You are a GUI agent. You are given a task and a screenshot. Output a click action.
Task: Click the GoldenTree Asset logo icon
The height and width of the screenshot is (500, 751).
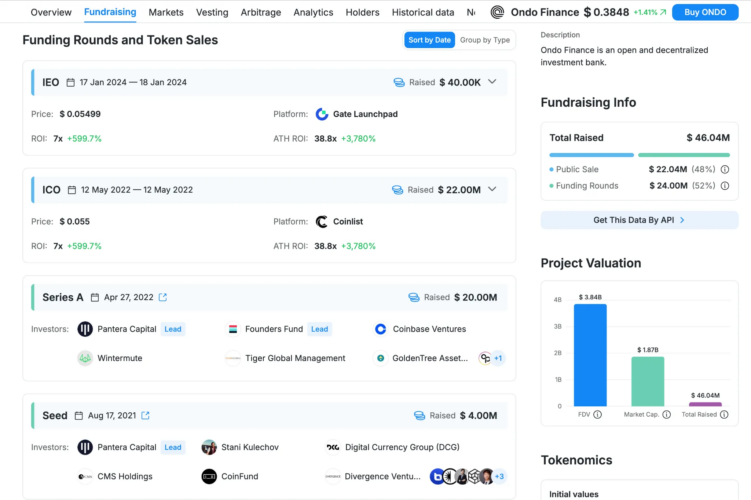click(380, 358)
